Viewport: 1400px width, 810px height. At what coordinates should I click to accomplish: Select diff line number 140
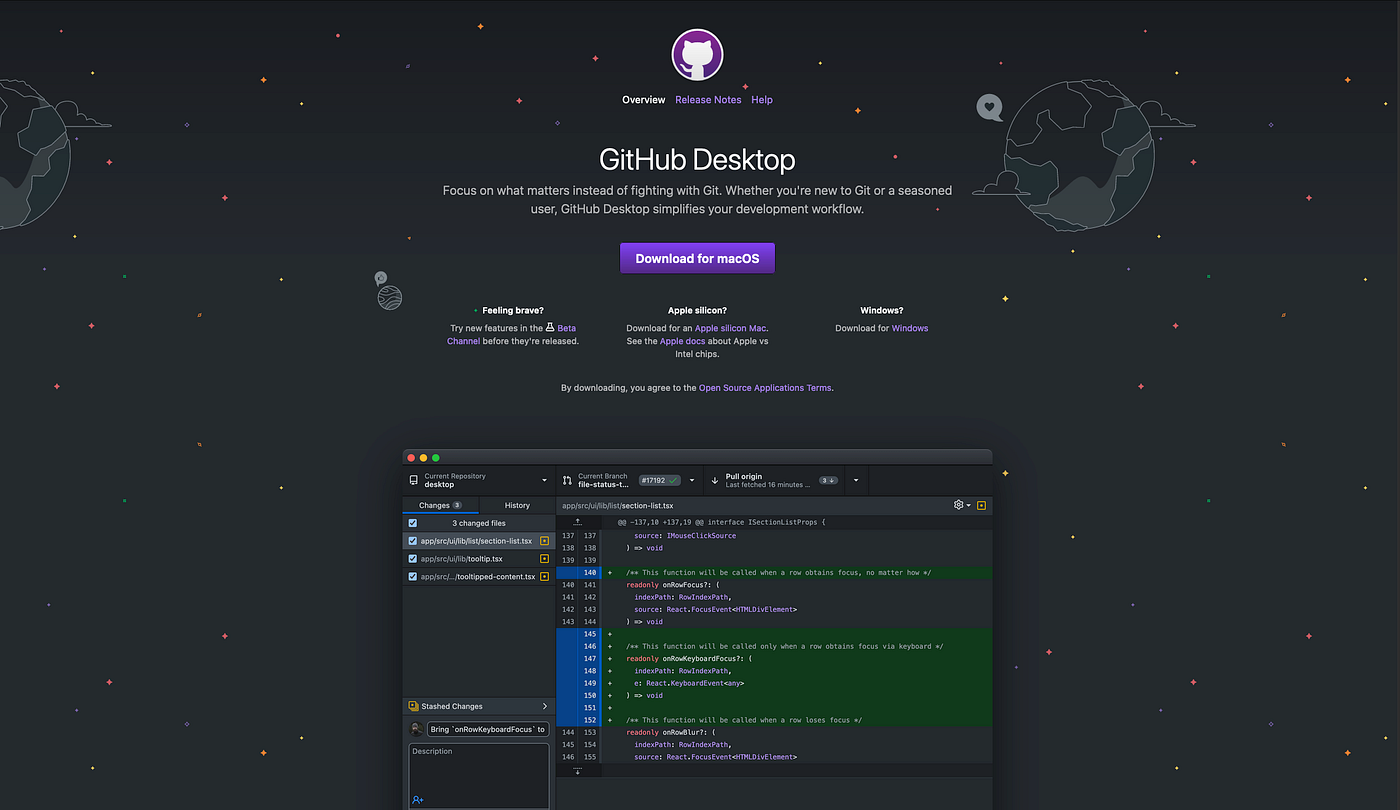coord(591,573)
